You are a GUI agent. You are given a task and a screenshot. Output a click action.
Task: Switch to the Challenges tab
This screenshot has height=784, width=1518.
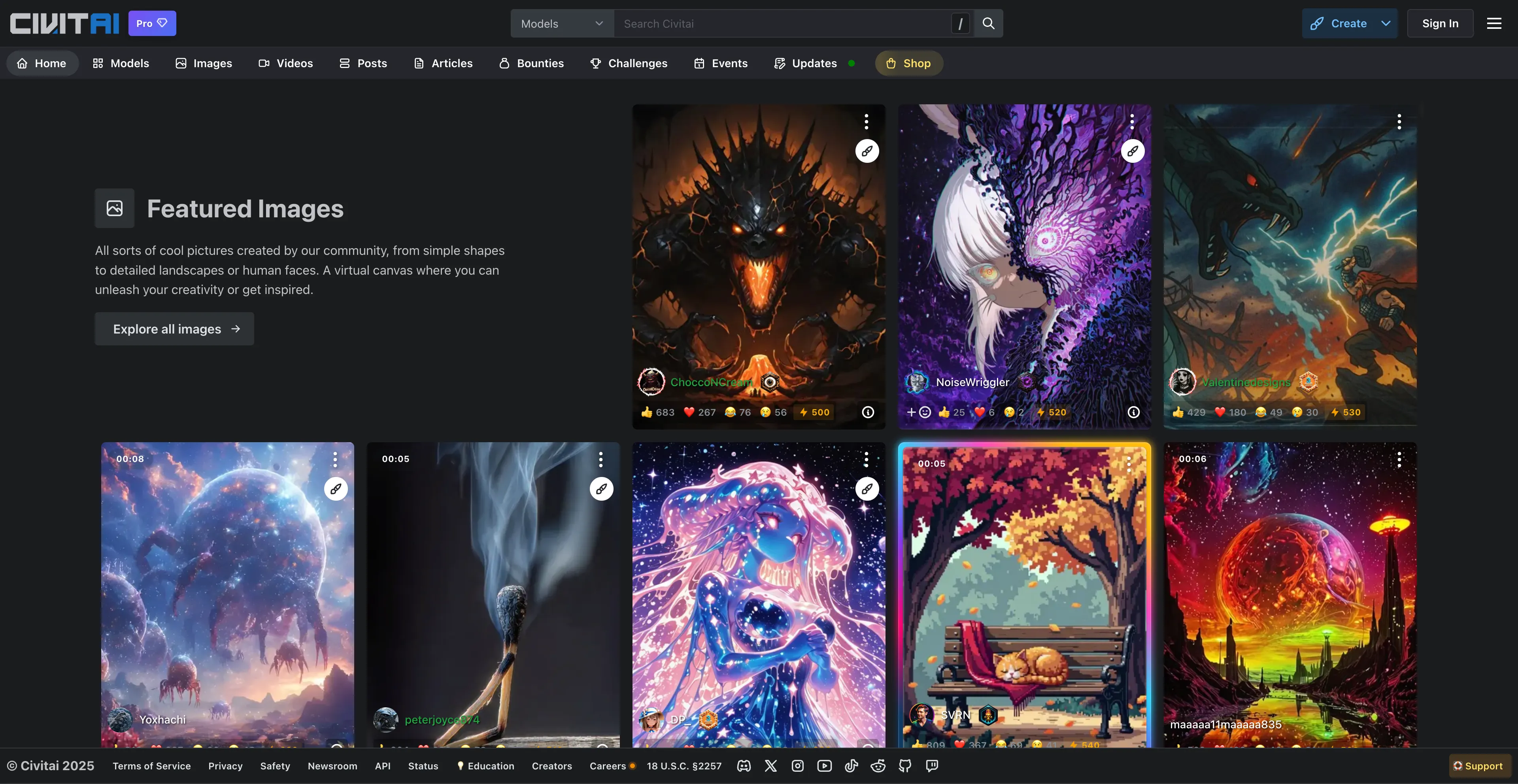point(629,63)
